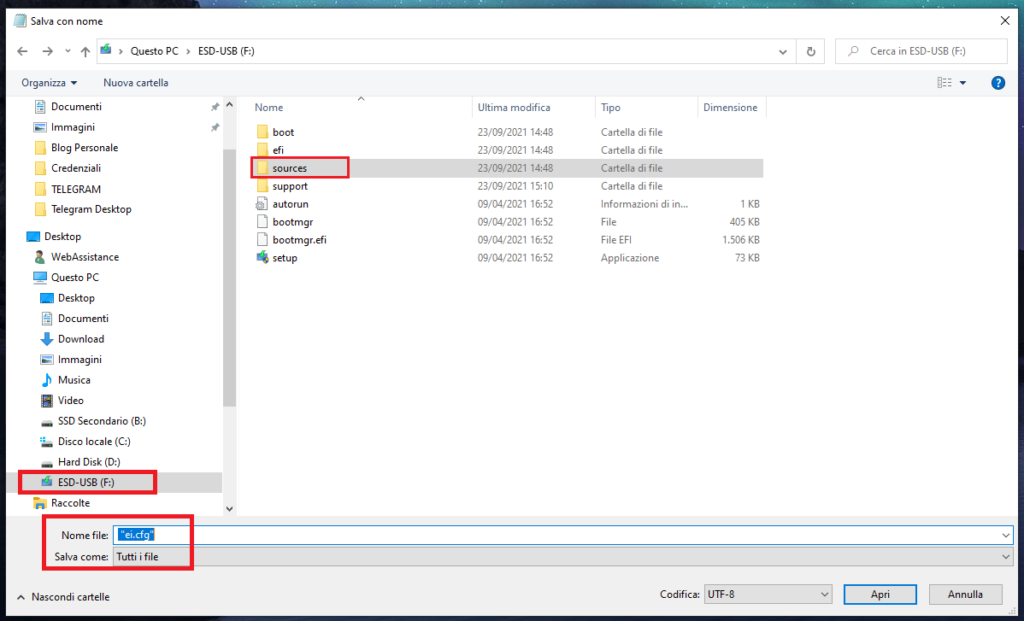Sort files by Nome column

tap(269, 108)
